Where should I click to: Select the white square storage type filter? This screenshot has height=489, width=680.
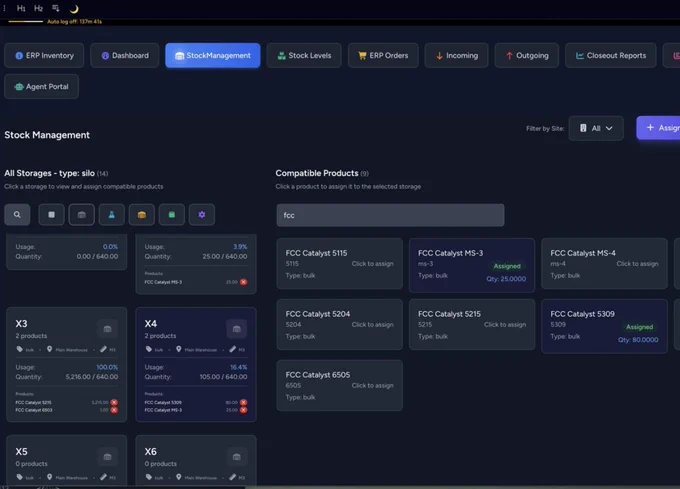pos(52,215)
